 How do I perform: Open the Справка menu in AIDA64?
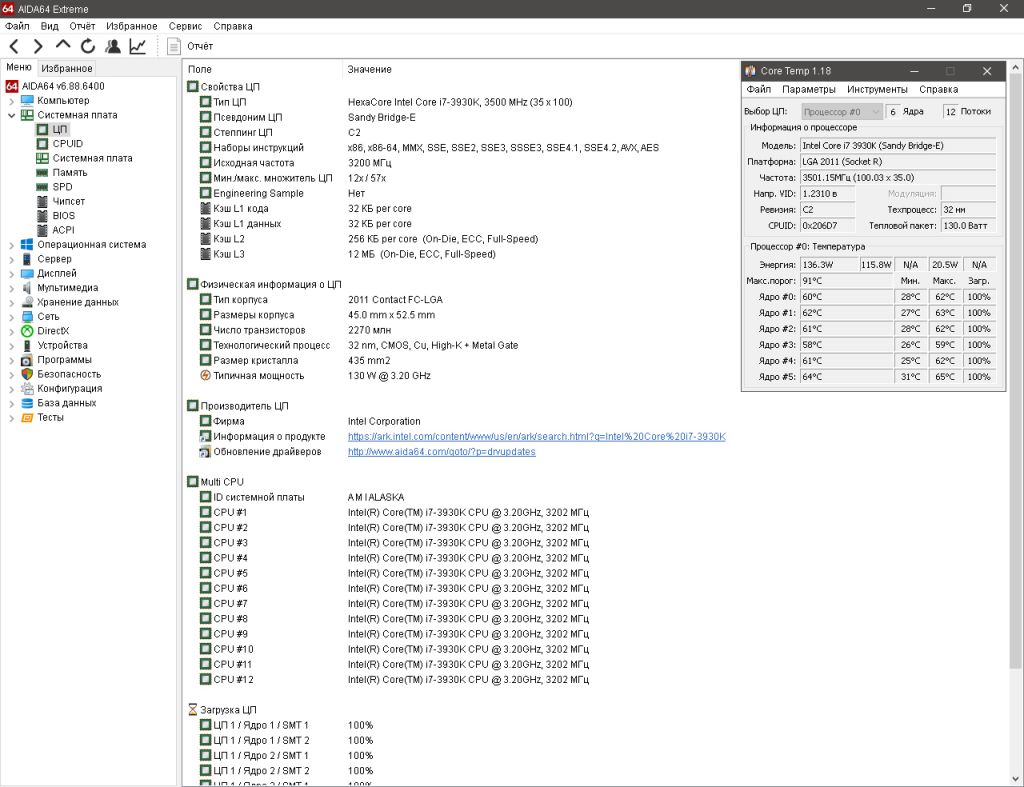pyautogui.click(x=232, y=26)
